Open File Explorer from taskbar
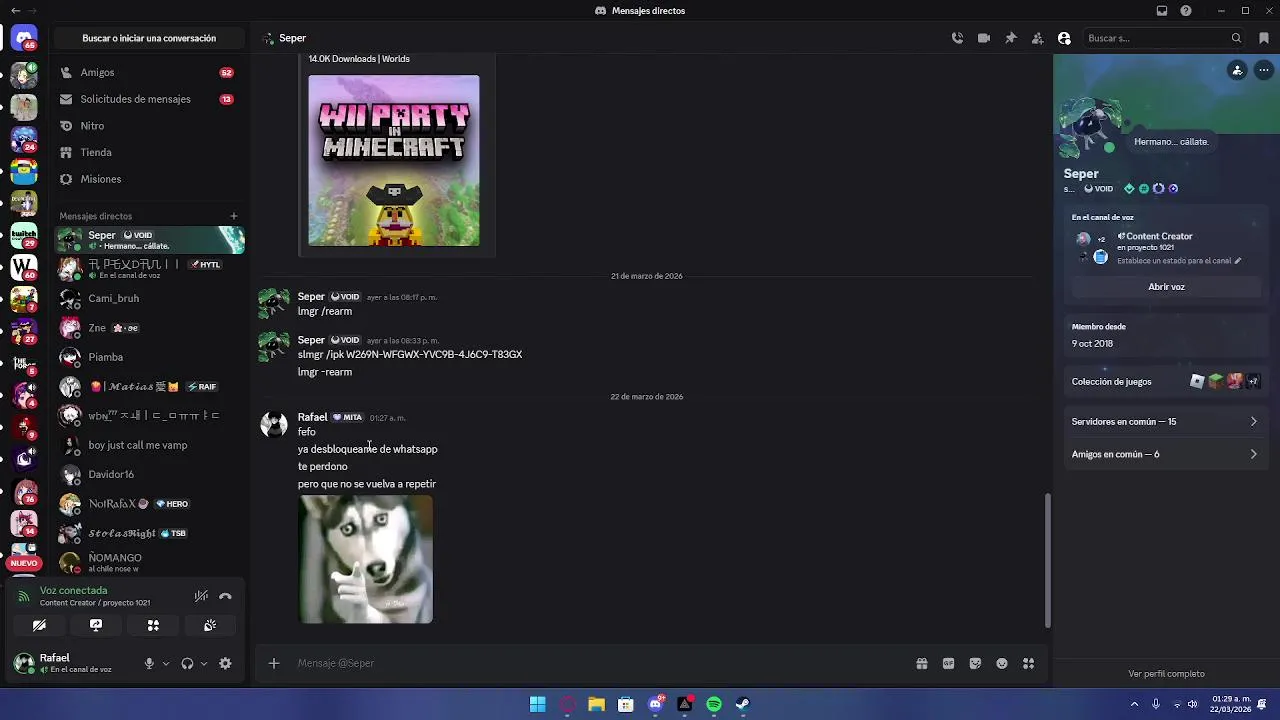This screenshot has width=1280, height=720. (597, 704)
